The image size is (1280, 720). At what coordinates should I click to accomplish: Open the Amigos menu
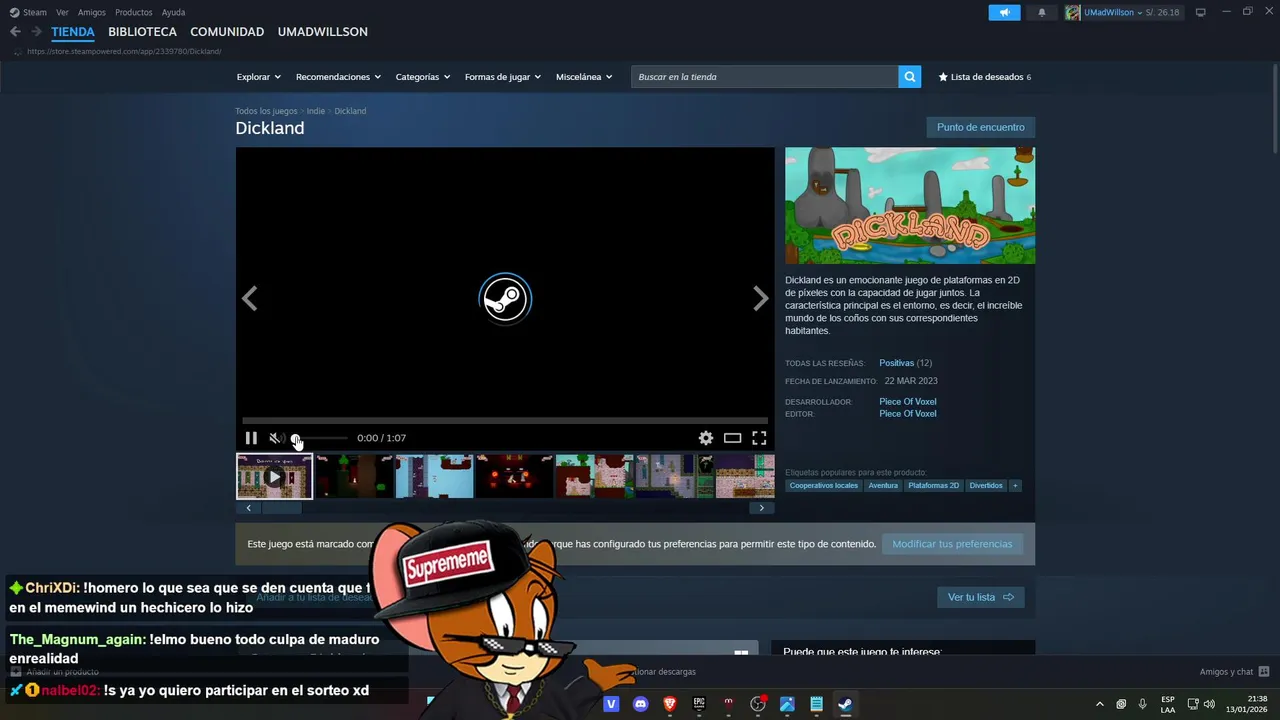[x=92, y=12]
